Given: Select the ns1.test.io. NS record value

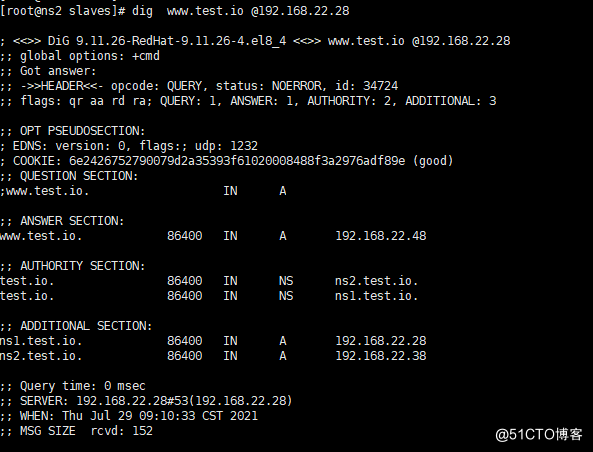Looking at the screenshot, I should click(376, 296).
